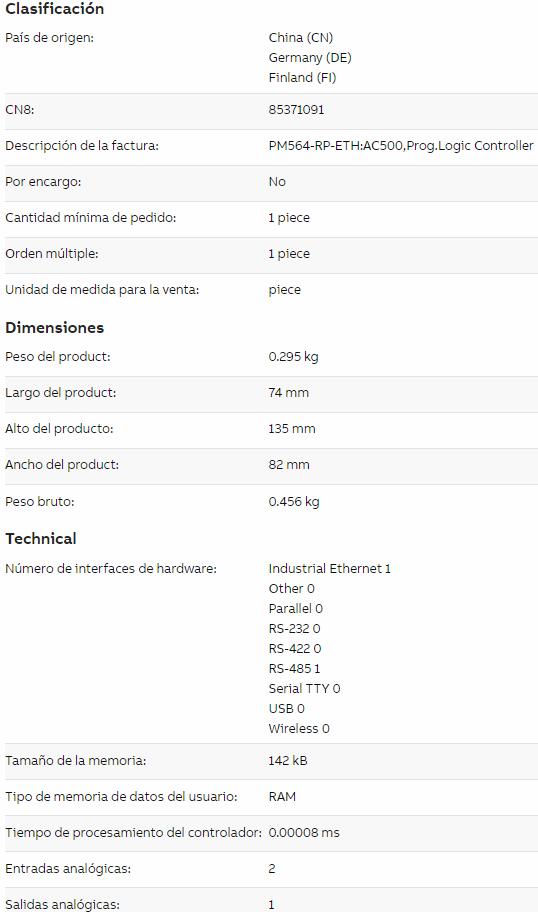Click Finland (FI) origin entry

(302, 77)
